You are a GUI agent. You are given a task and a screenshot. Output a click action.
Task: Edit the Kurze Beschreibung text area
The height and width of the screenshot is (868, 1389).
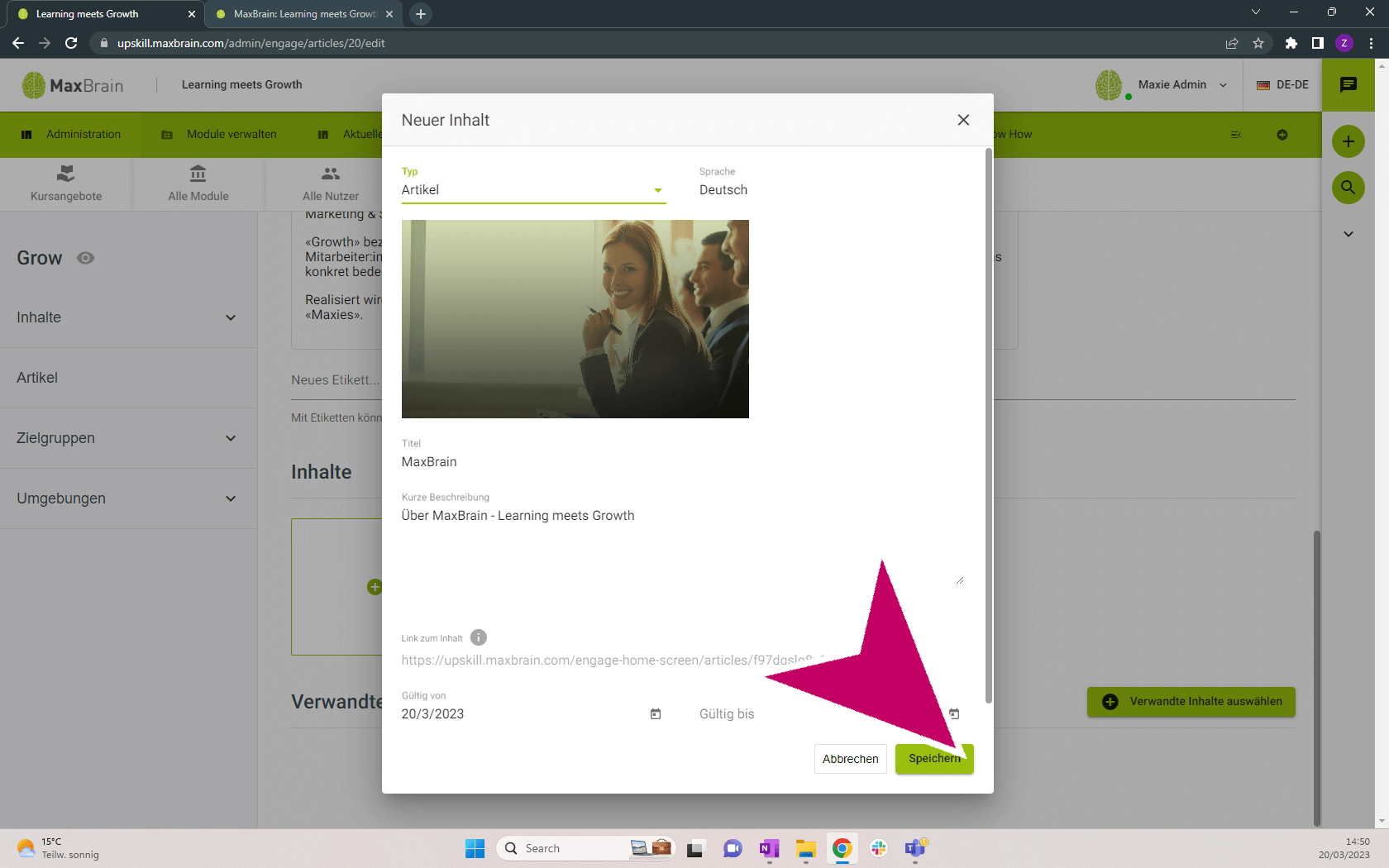pyautogui.click(x=682, y=546)
